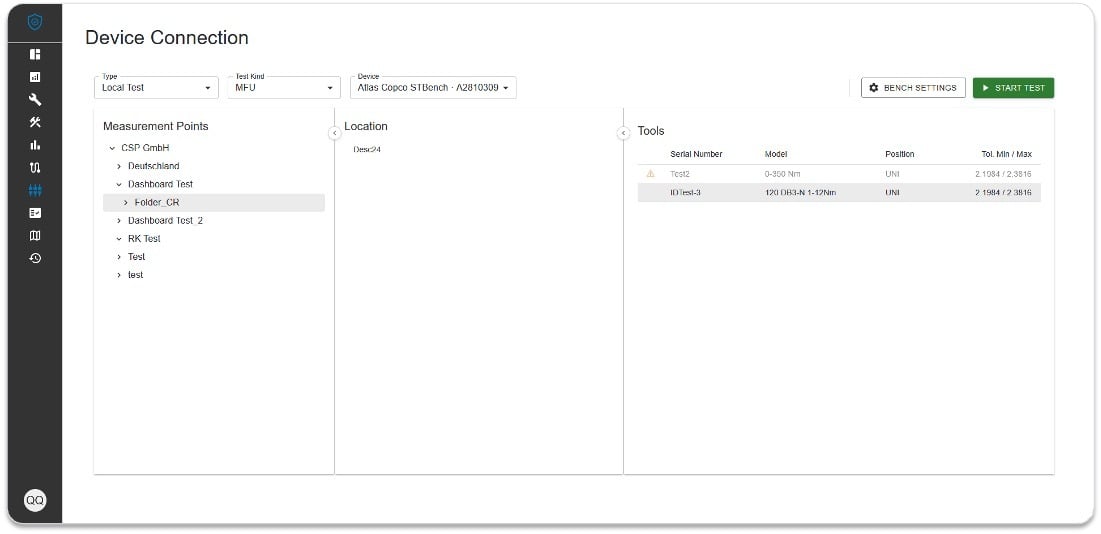Viewport: 1101px width, 534px height.
Task: Click the Device Connection page title
Action: (166, 38)
